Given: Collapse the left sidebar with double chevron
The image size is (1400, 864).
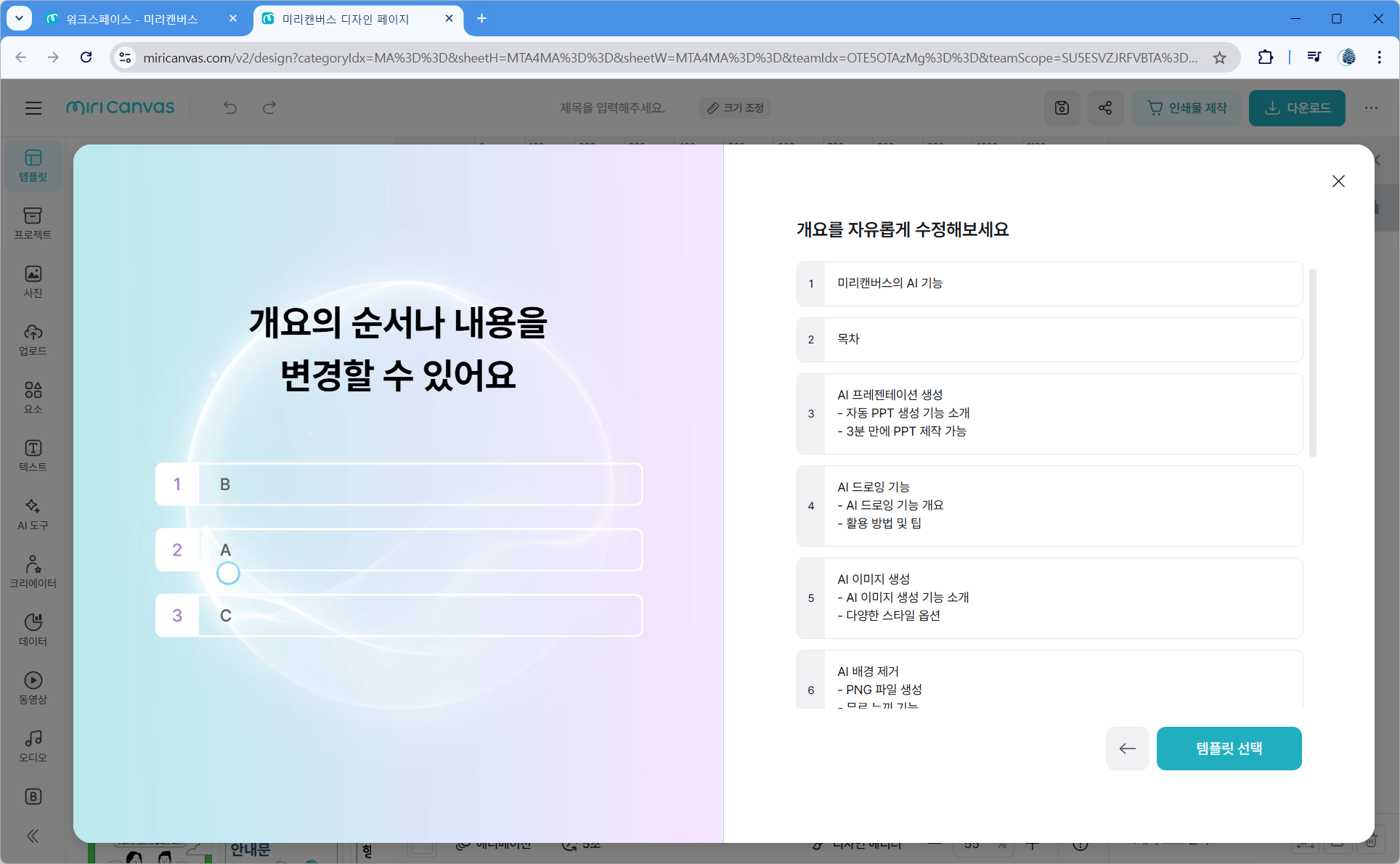Looking at the screenshot, I should coord(33,836).
